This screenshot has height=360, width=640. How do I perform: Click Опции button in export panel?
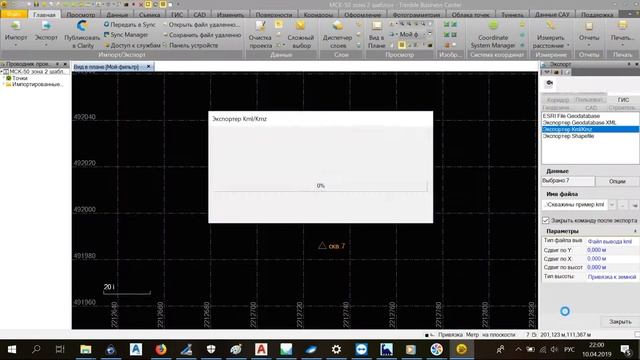pos(617,181)
